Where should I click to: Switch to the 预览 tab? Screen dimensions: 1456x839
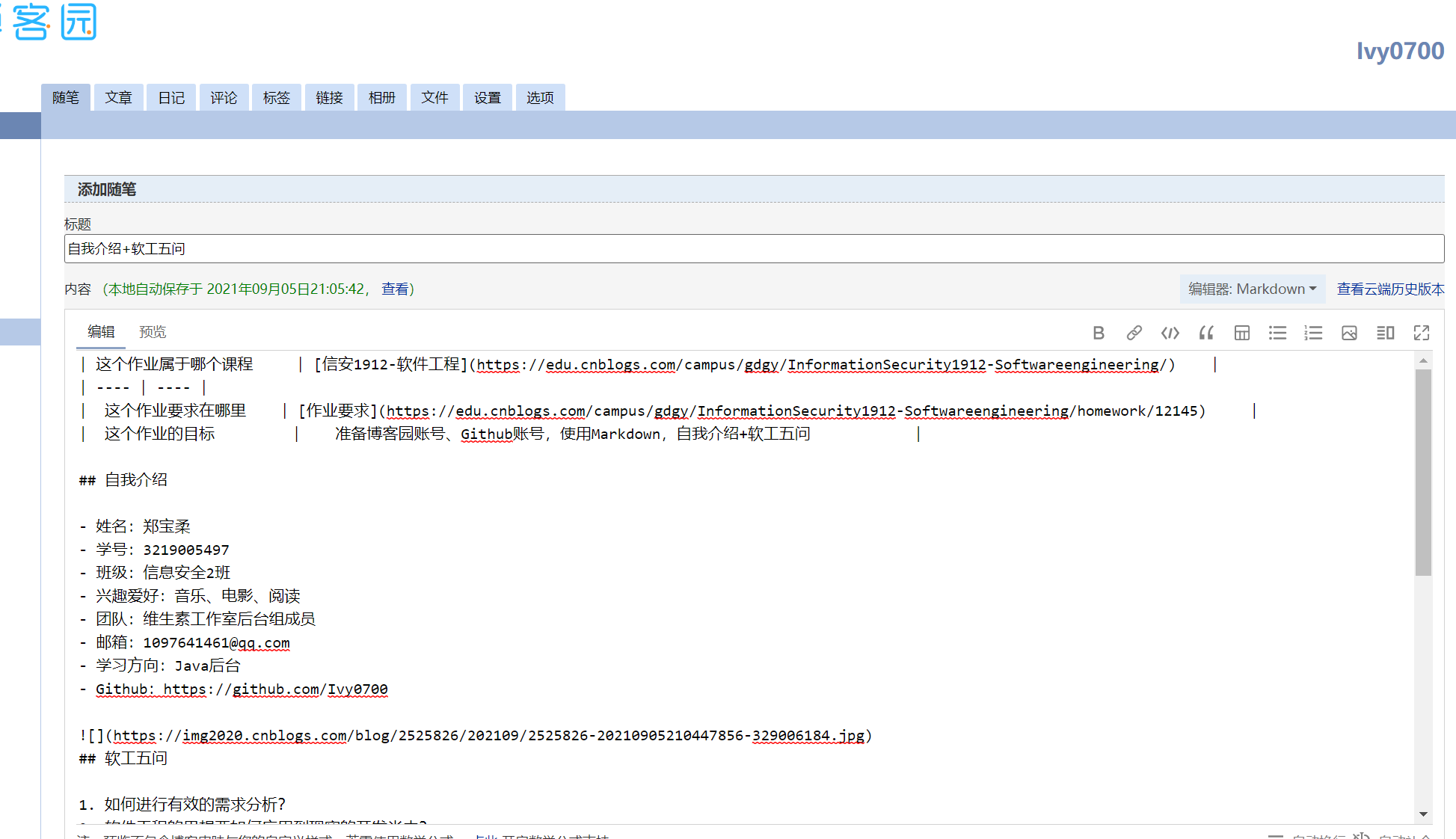point(153,332)
